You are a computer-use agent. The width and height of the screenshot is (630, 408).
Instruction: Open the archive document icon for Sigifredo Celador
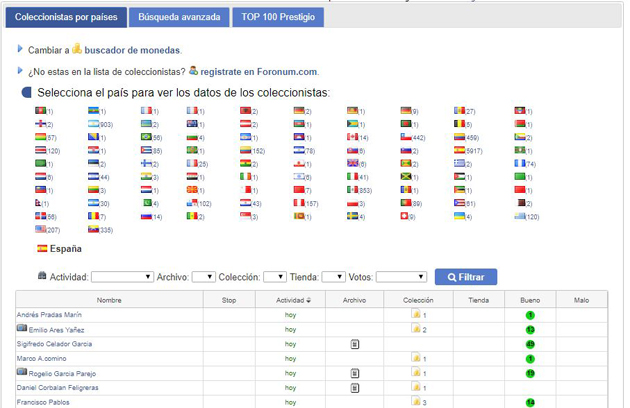[354, 344]
